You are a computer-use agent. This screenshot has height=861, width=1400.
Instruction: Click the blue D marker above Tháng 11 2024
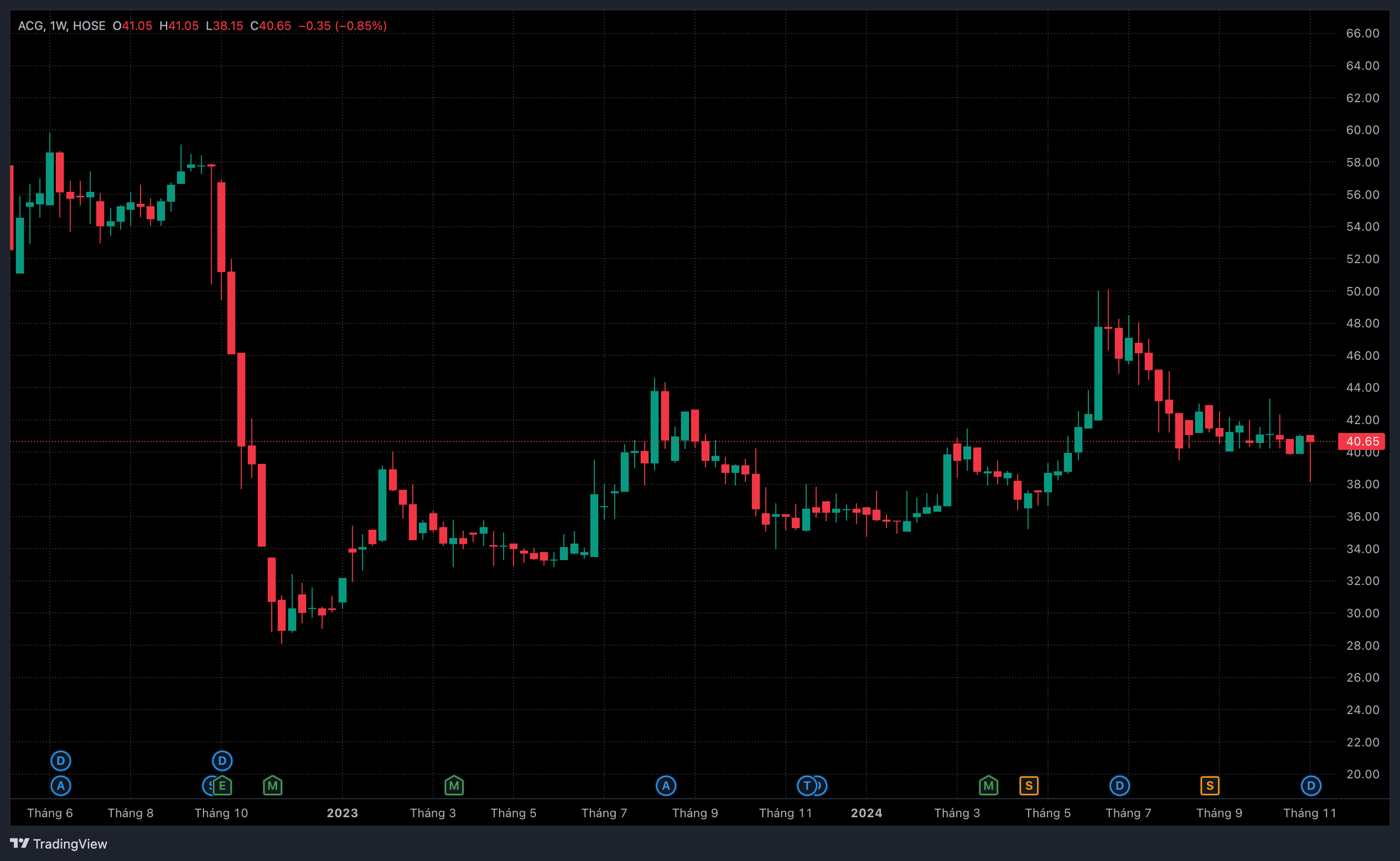[x=1310, y=786]
